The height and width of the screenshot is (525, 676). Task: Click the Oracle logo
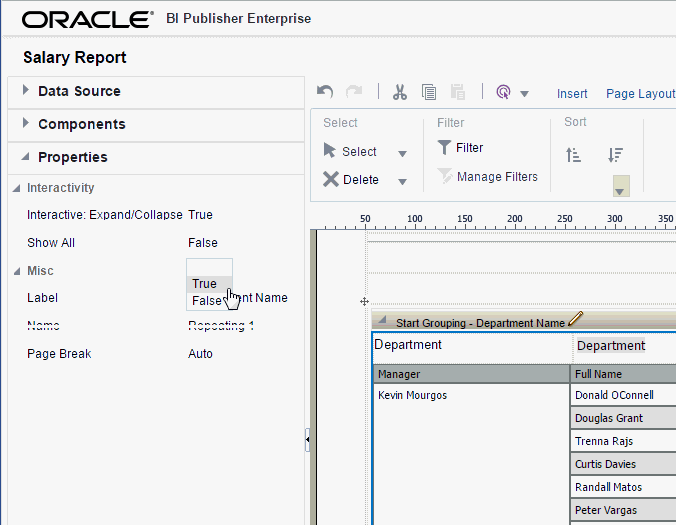(88, 19)
